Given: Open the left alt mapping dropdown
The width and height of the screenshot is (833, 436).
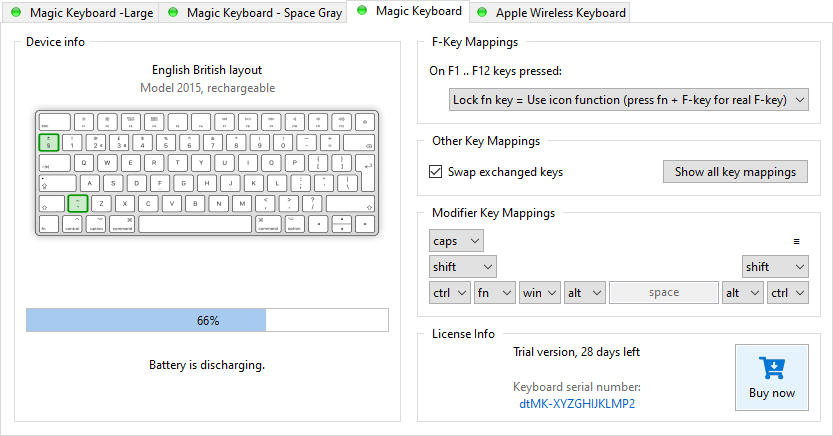Looking at the screenshot, I should click(585, 293).
